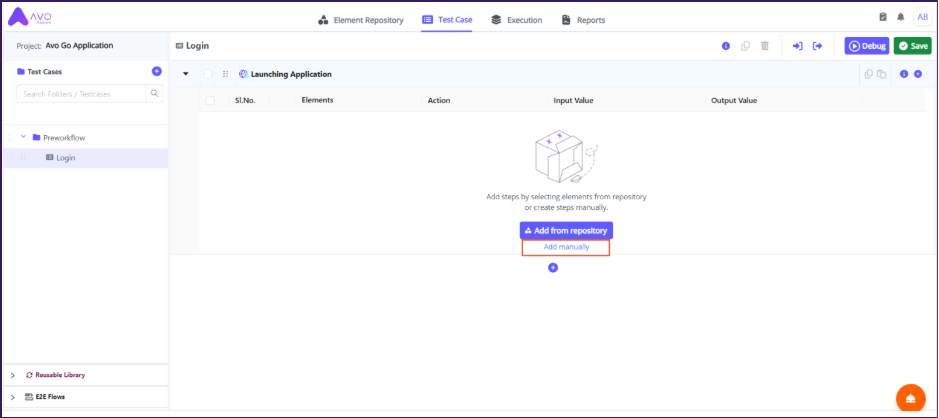Screen dimensions: 939x418
Task: Open the notifications bell
Action: pyautogui.click(x=900, y=17)
